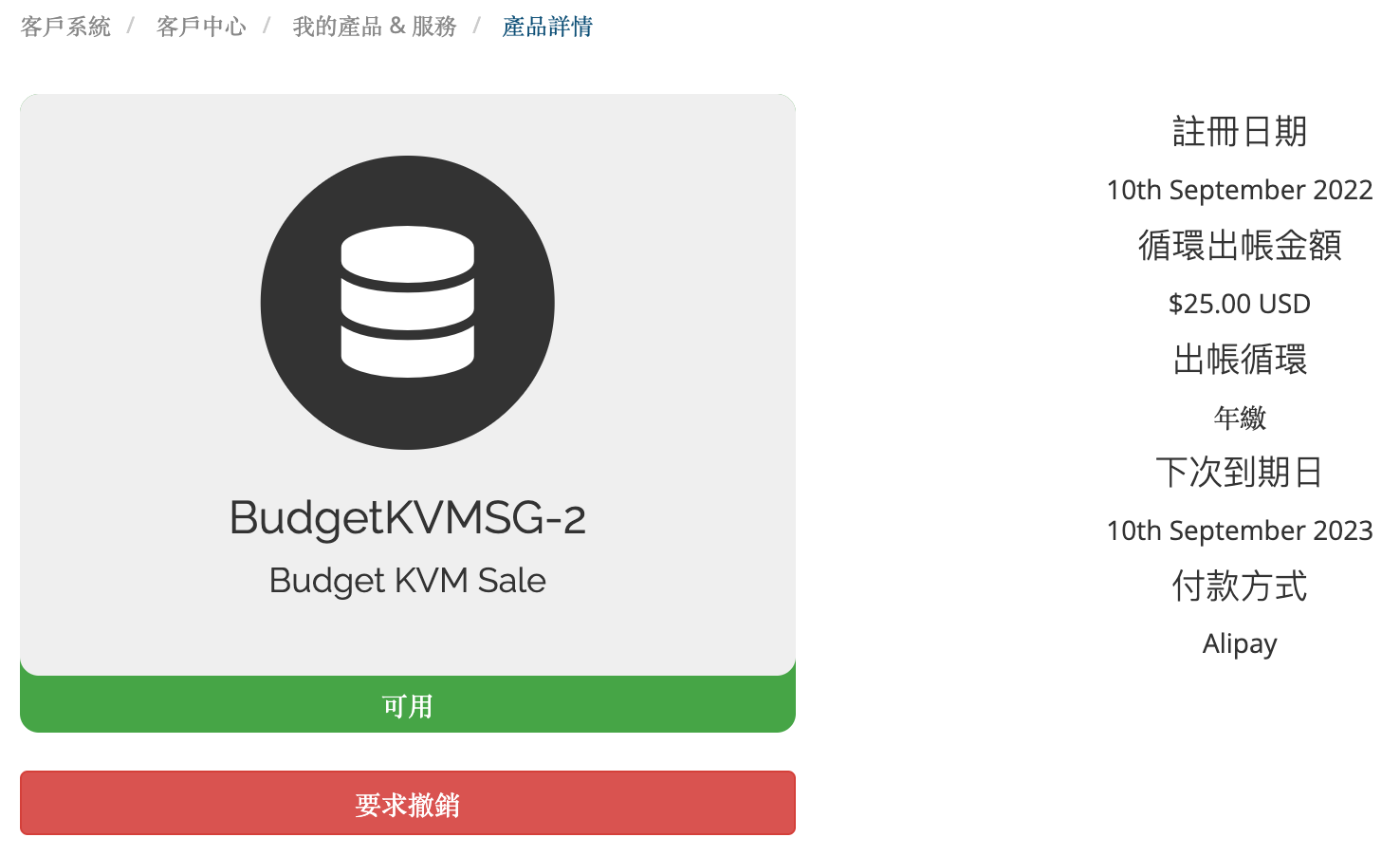1400x856 pixels.
Task: Go to 客戶中心 in breadcrumb
Action: point(201,27)
